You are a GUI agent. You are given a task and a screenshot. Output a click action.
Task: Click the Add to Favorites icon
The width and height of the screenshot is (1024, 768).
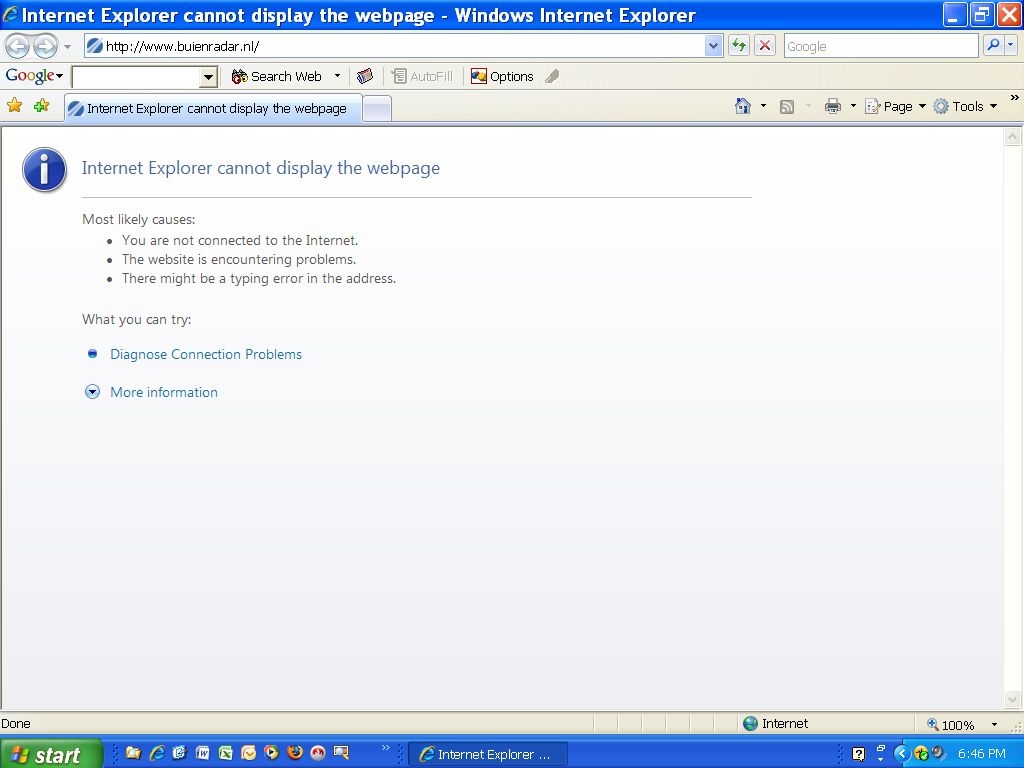[41, 105]
